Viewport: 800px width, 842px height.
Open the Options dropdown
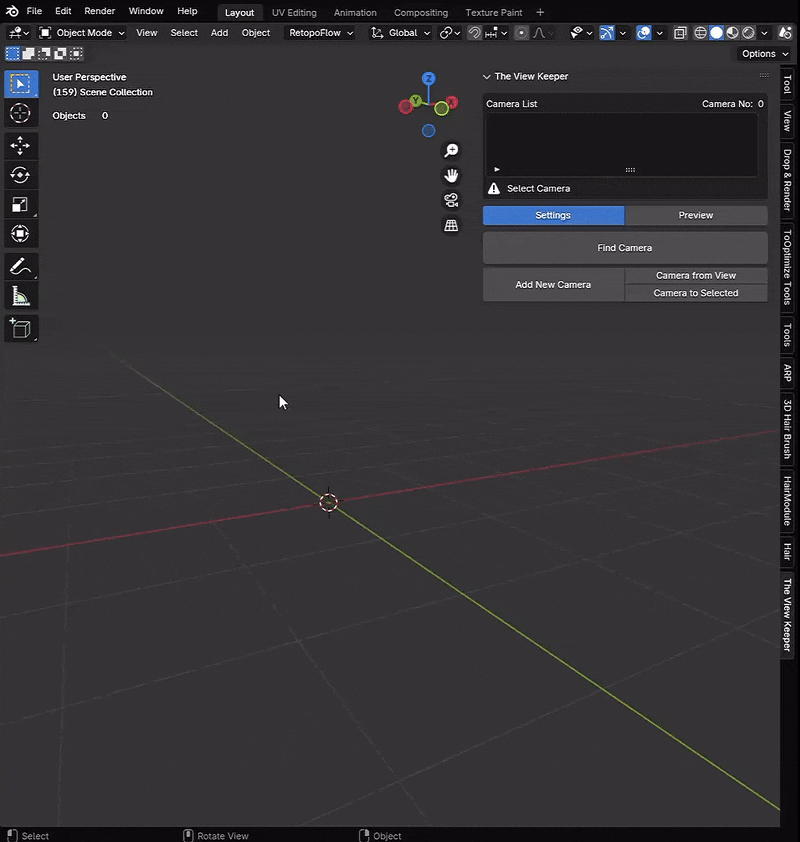[x=765, y=54]
